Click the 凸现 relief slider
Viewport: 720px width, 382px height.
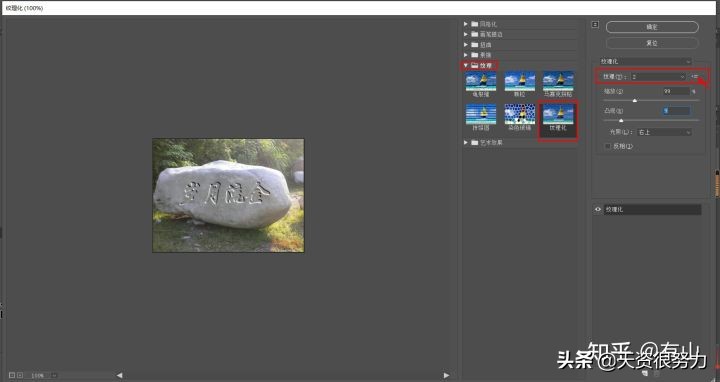click(651, 120)
